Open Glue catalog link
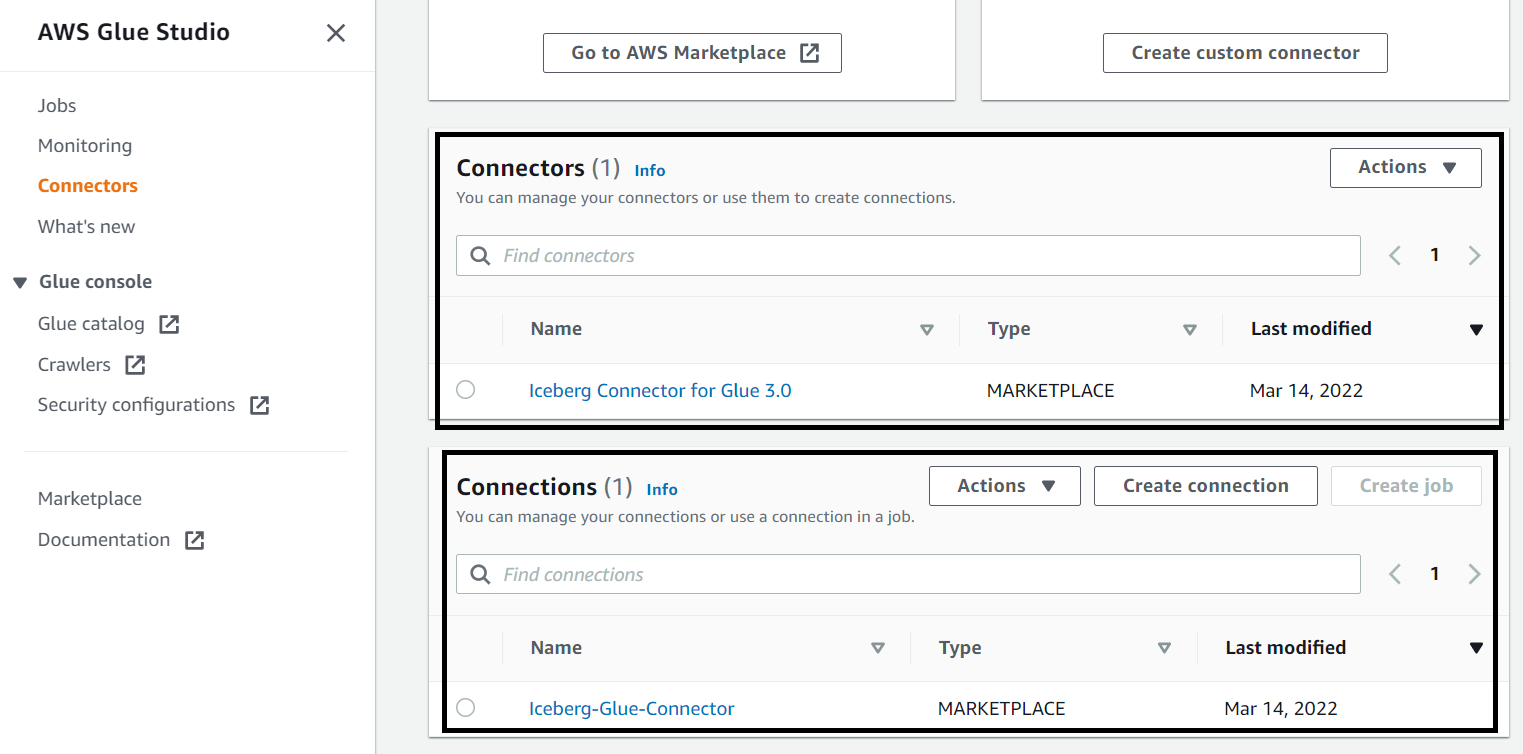This screenshot has height=754, width=1523. tap(91, 324)
